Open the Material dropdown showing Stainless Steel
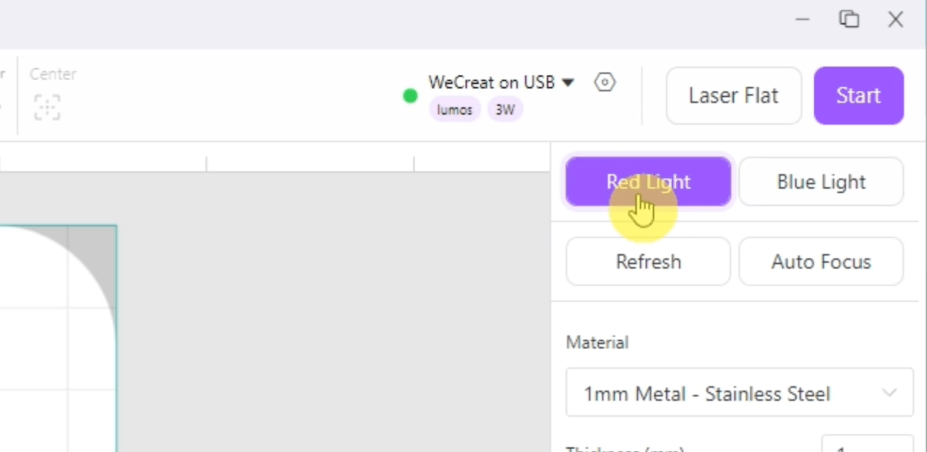927x452 pixels. point(739,393)
